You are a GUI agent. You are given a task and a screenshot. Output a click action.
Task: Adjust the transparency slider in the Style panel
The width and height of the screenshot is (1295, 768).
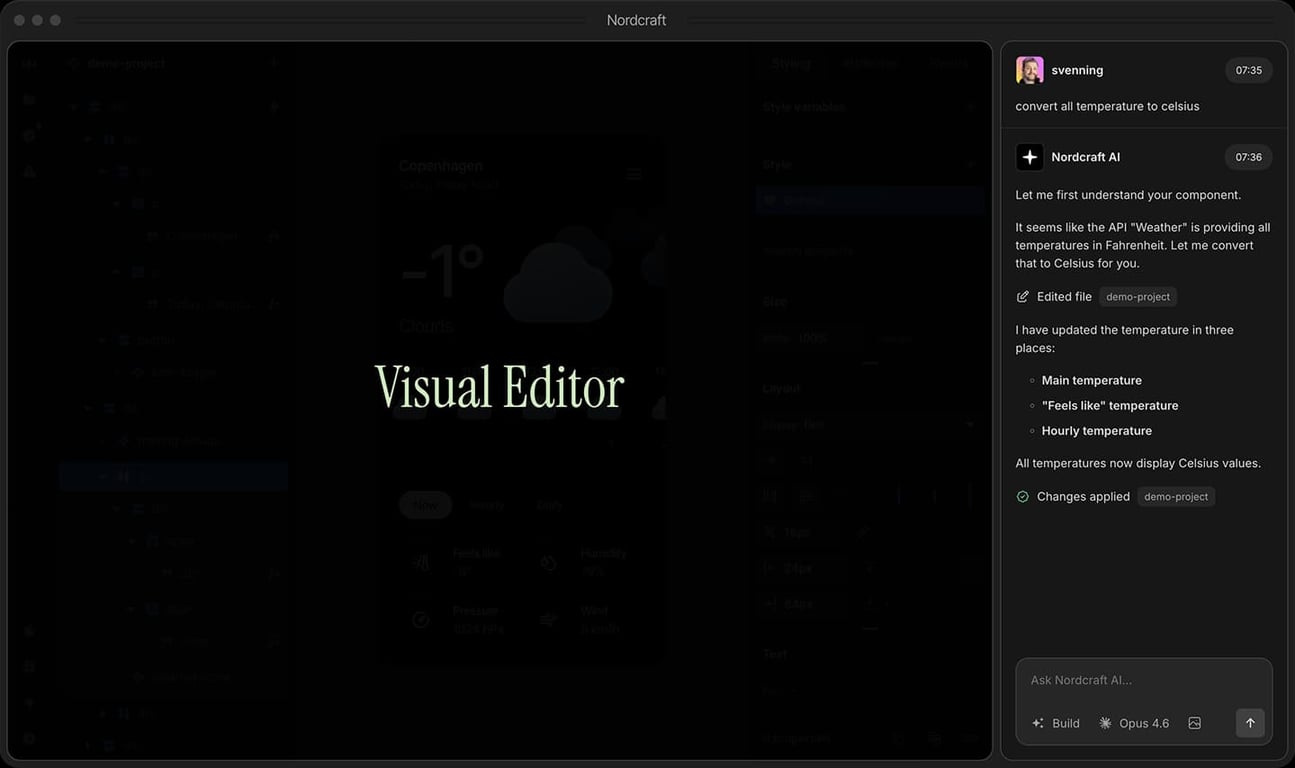972,738
